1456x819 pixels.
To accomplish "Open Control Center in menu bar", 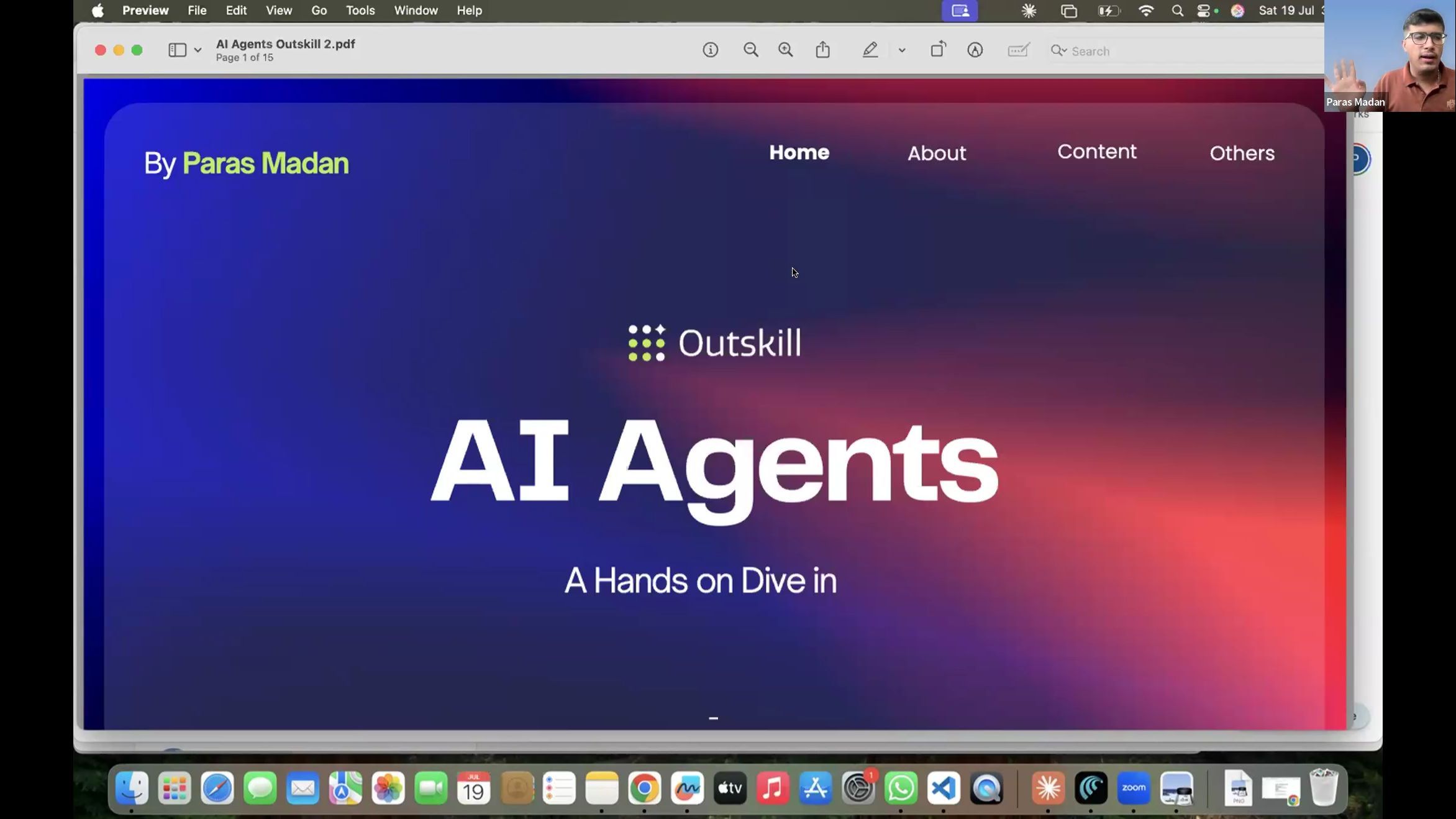I will click(x=1203, y=11).
